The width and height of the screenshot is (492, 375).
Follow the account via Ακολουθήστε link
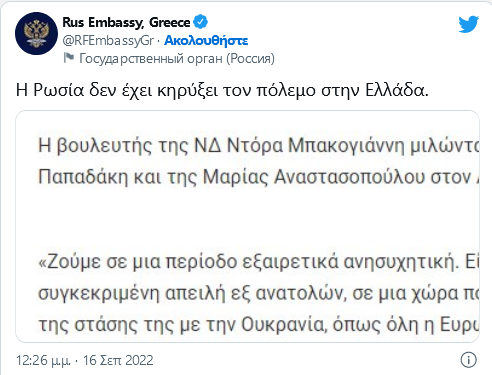[x=206, y=40]
